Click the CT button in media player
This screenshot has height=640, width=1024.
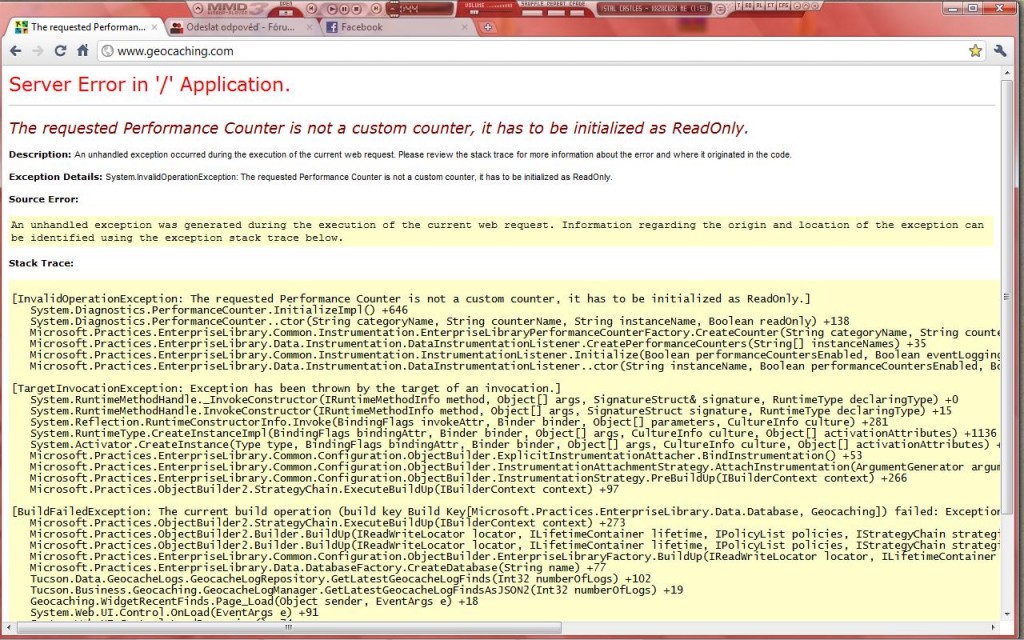pyautogui.click(x=771, y=6)
